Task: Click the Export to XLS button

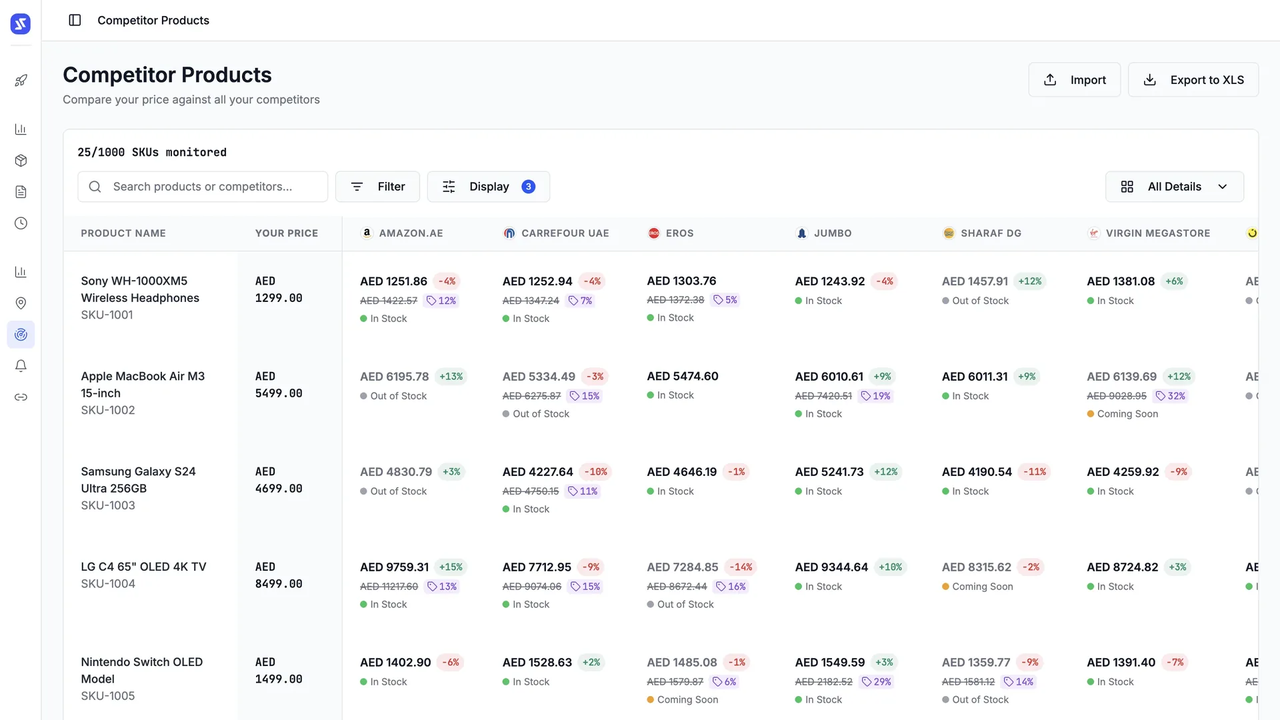Action: 1193,80
